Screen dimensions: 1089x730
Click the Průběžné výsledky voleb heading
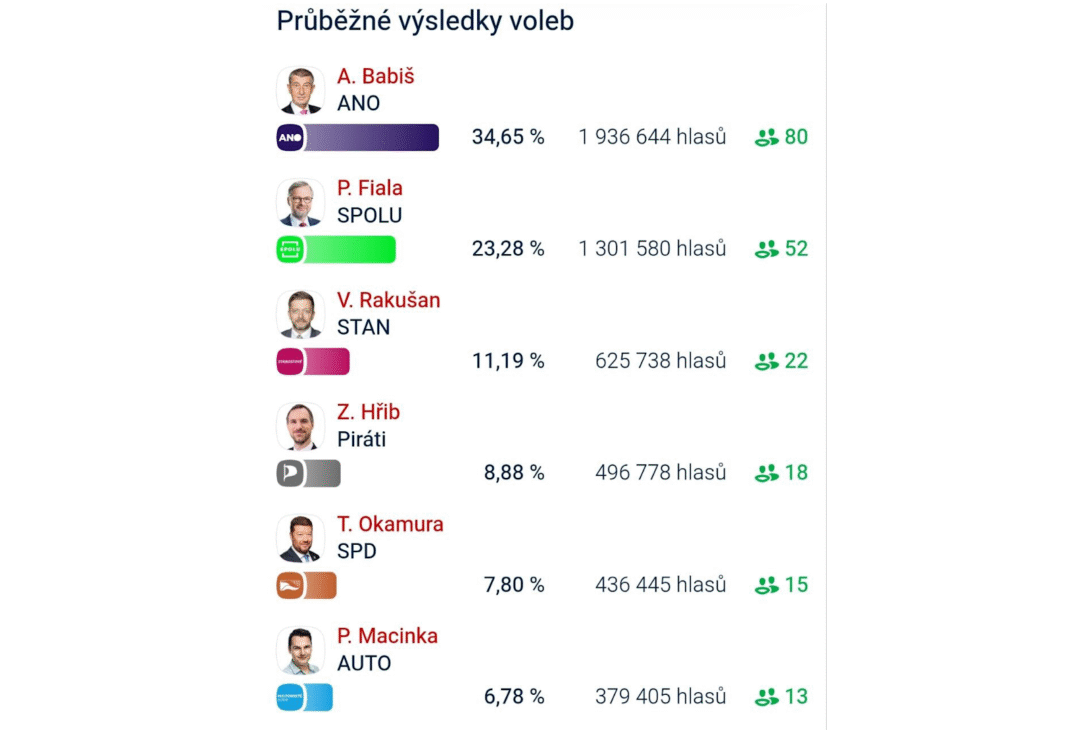(425, 21)
